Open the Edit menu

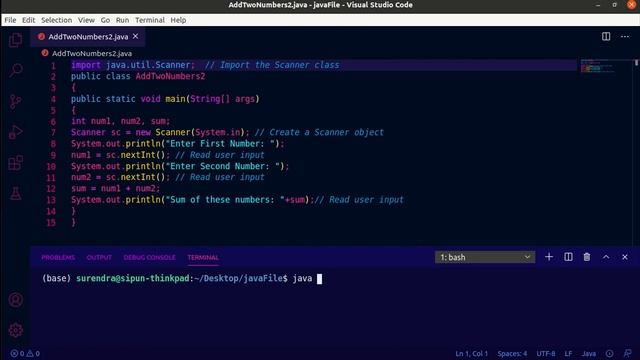pos(29,20)
